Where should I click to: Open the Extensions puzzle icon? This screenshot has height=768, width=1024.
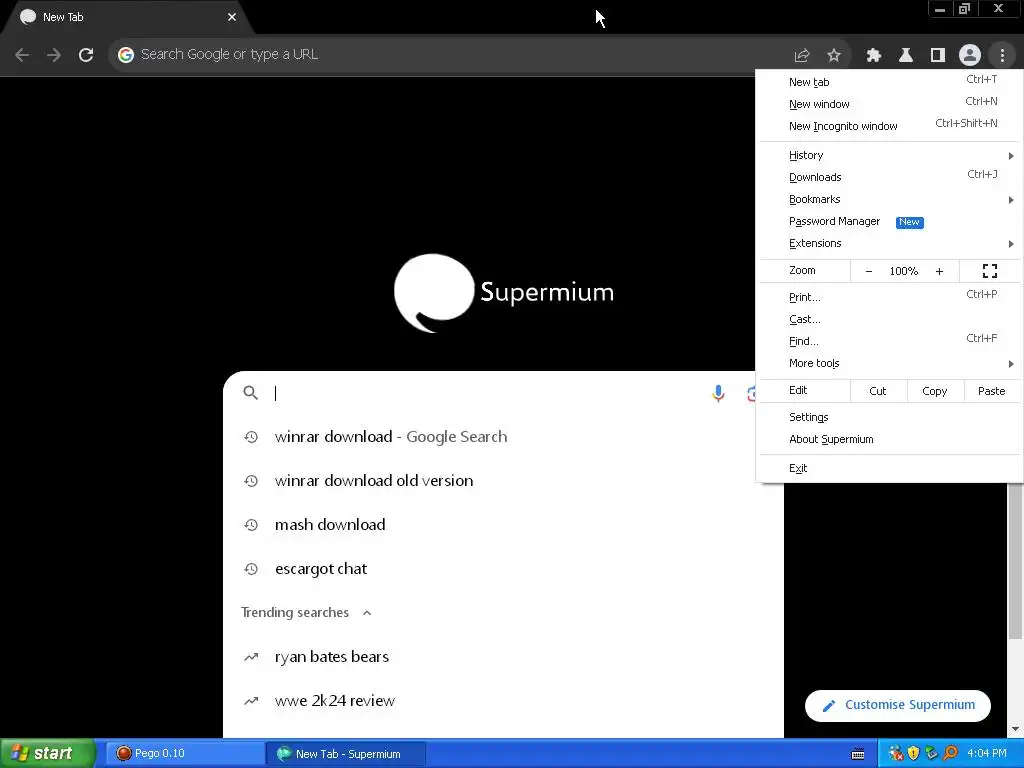[874, 56]
